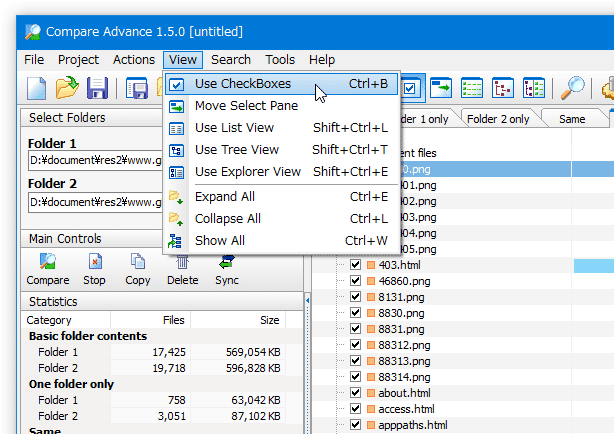
Task: Click the magnifier Search toolbar icon
Action: click(x=572, y=88)
